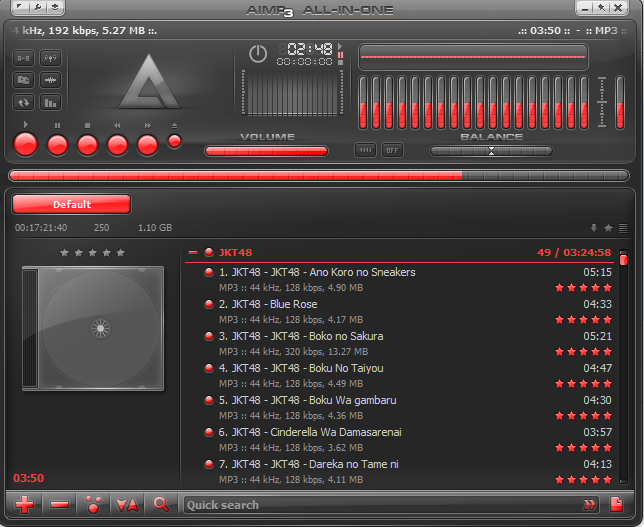644x527 pixels.
Task: Click rating stars for Cinderella Wa Damasarenai
Action: click(583, 448)
